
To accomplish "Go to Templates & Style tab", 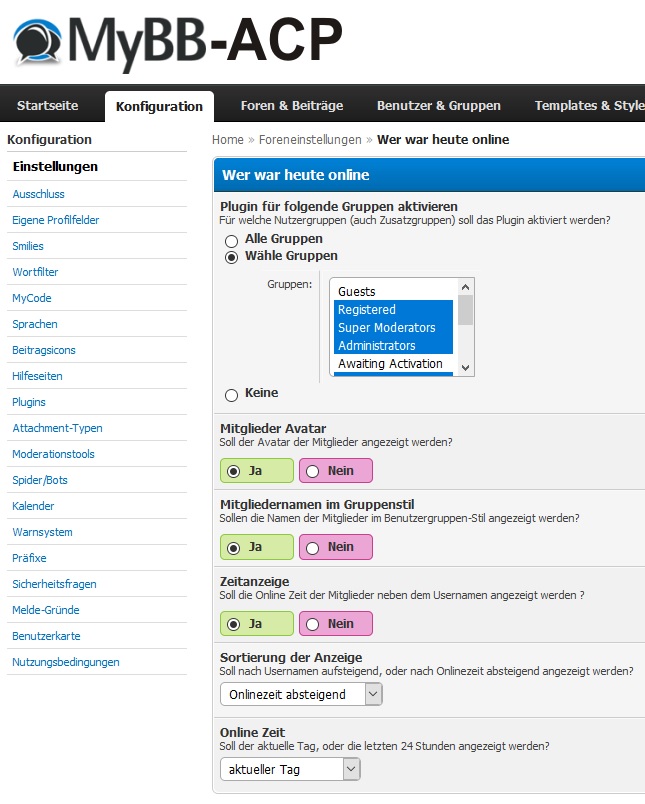I will tap(590, 106).
